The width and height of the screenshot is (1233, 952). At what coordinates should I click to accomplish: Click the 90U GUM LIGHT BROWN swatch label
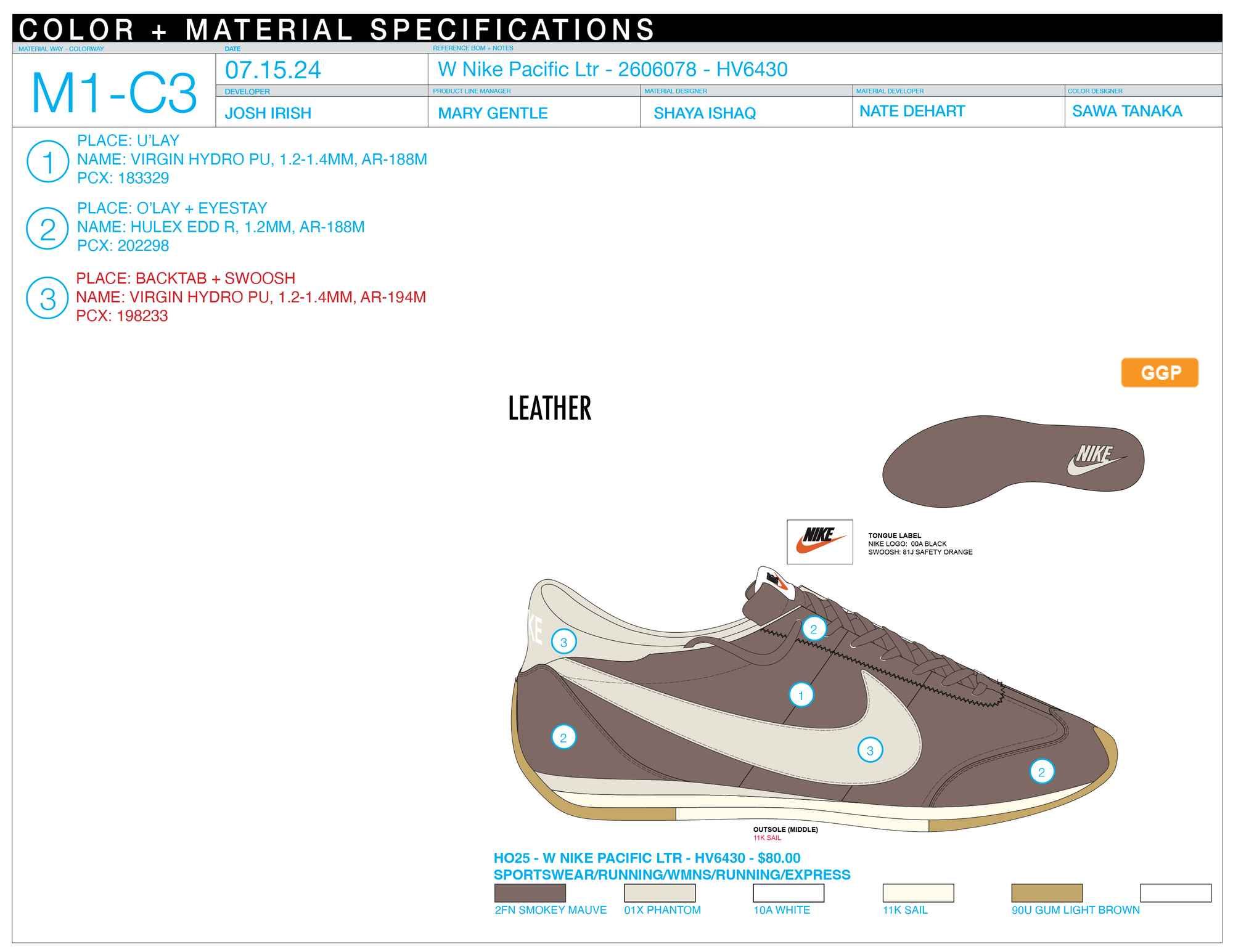point(1076,910)
